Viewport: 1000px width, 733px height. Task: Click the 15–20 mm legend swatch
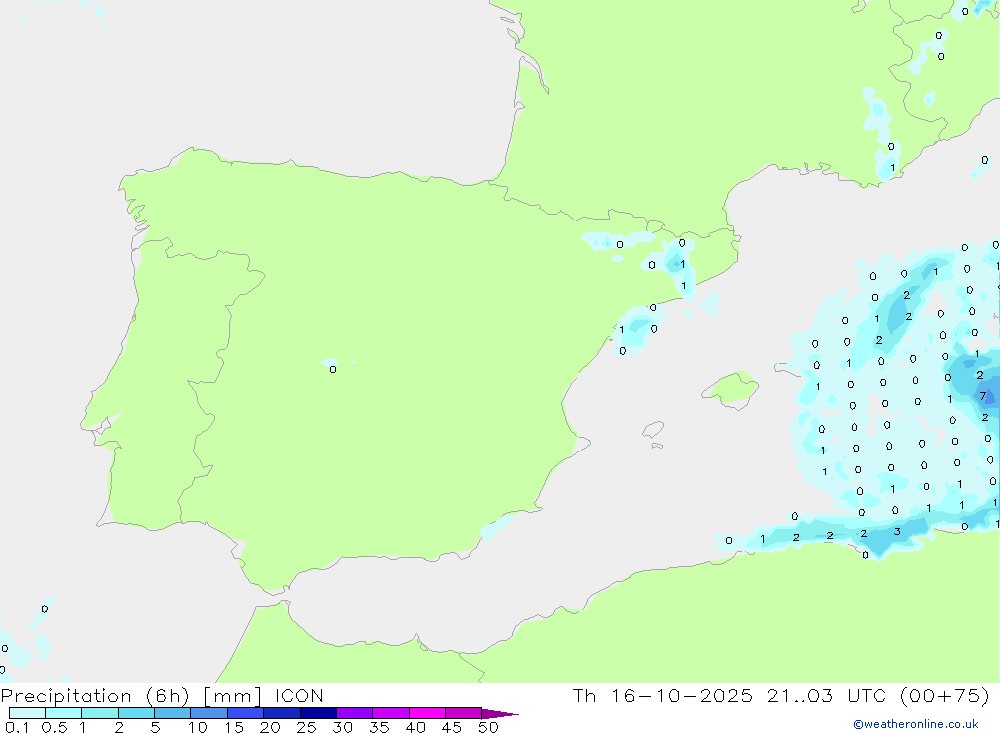pos(246,713)
